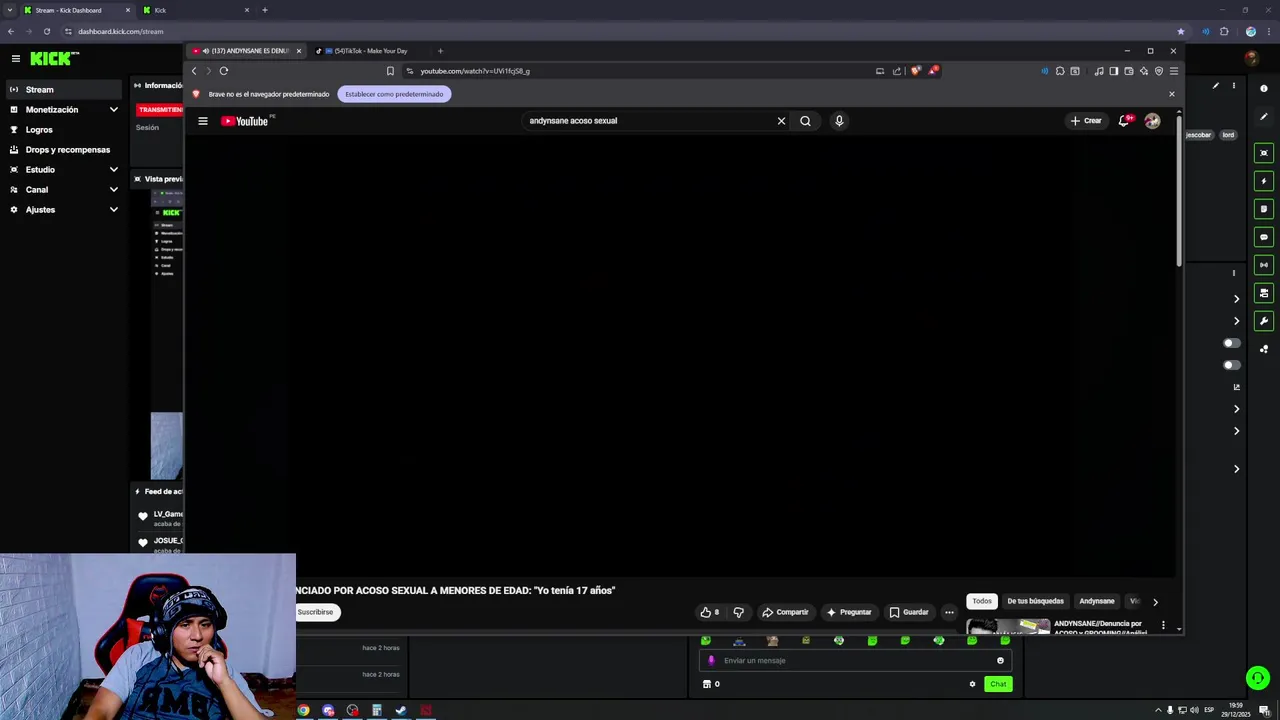This screenshot has width=1280, height=720.
Task: Open Brave media control music note
Action: point(1099,71)
